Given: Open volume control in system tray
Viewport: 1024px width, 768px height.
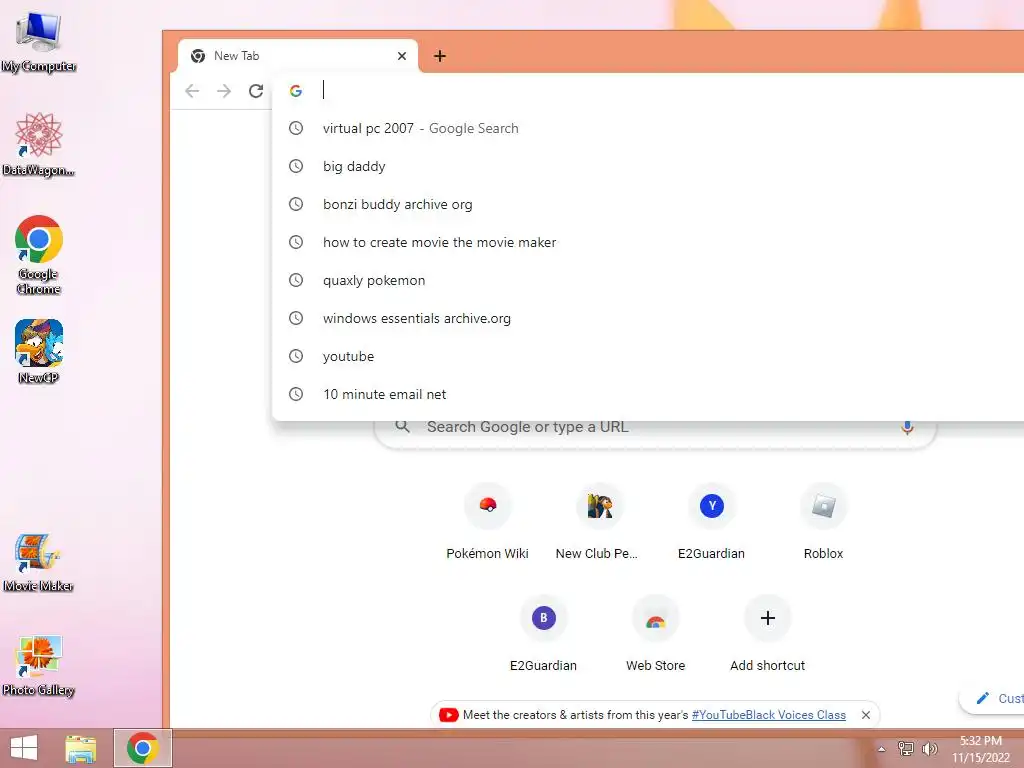Looking at the screenshot, I should tap(929, 749).
